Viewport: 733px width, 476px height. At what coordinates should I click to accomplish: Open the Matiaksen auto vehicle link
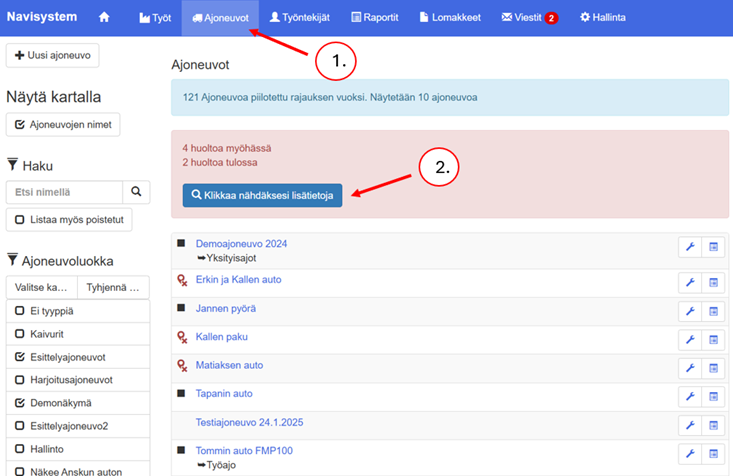click(x=229, y=365)
